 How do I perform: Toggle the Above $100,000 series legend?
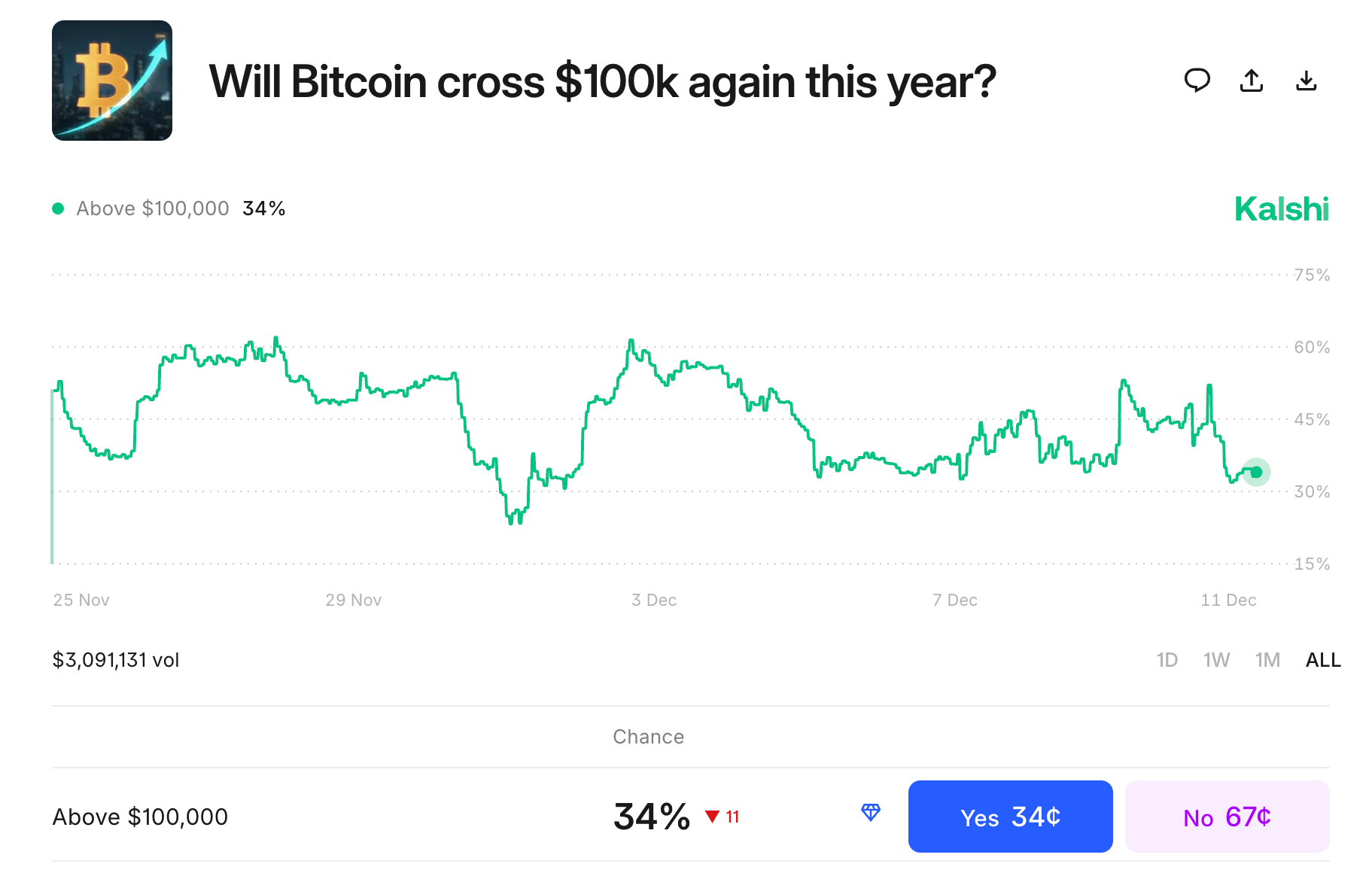152,208
